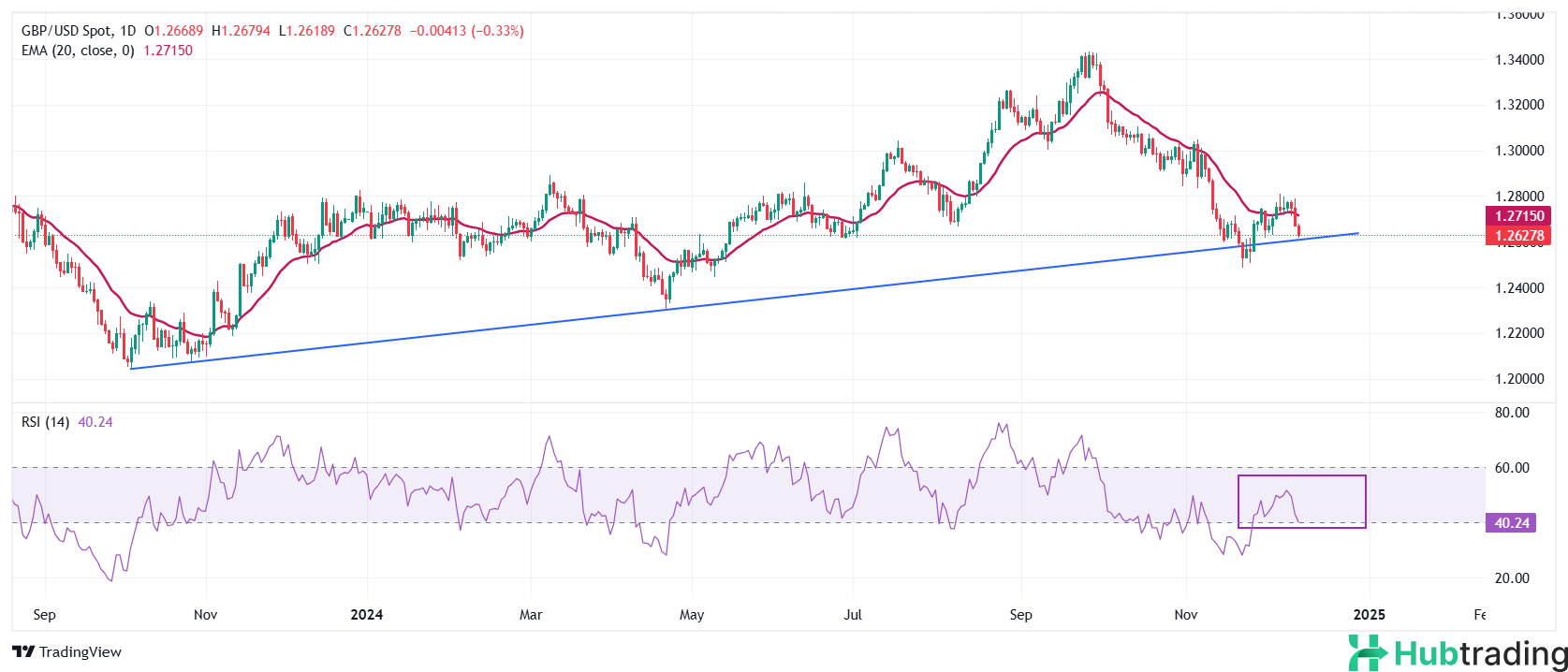Click the TradingView logo icon
The width and height of the screenshot is (1568, 672).
(23, 652)
